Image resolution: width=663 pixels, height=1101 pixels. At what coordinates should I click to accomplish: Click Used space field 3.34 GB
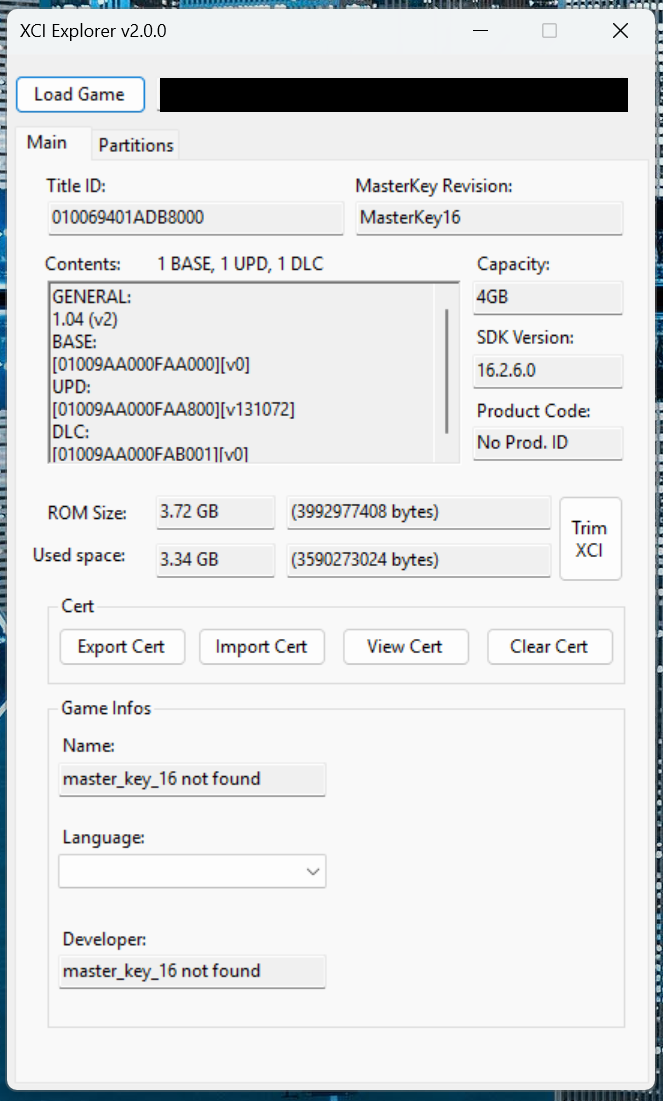215,560
